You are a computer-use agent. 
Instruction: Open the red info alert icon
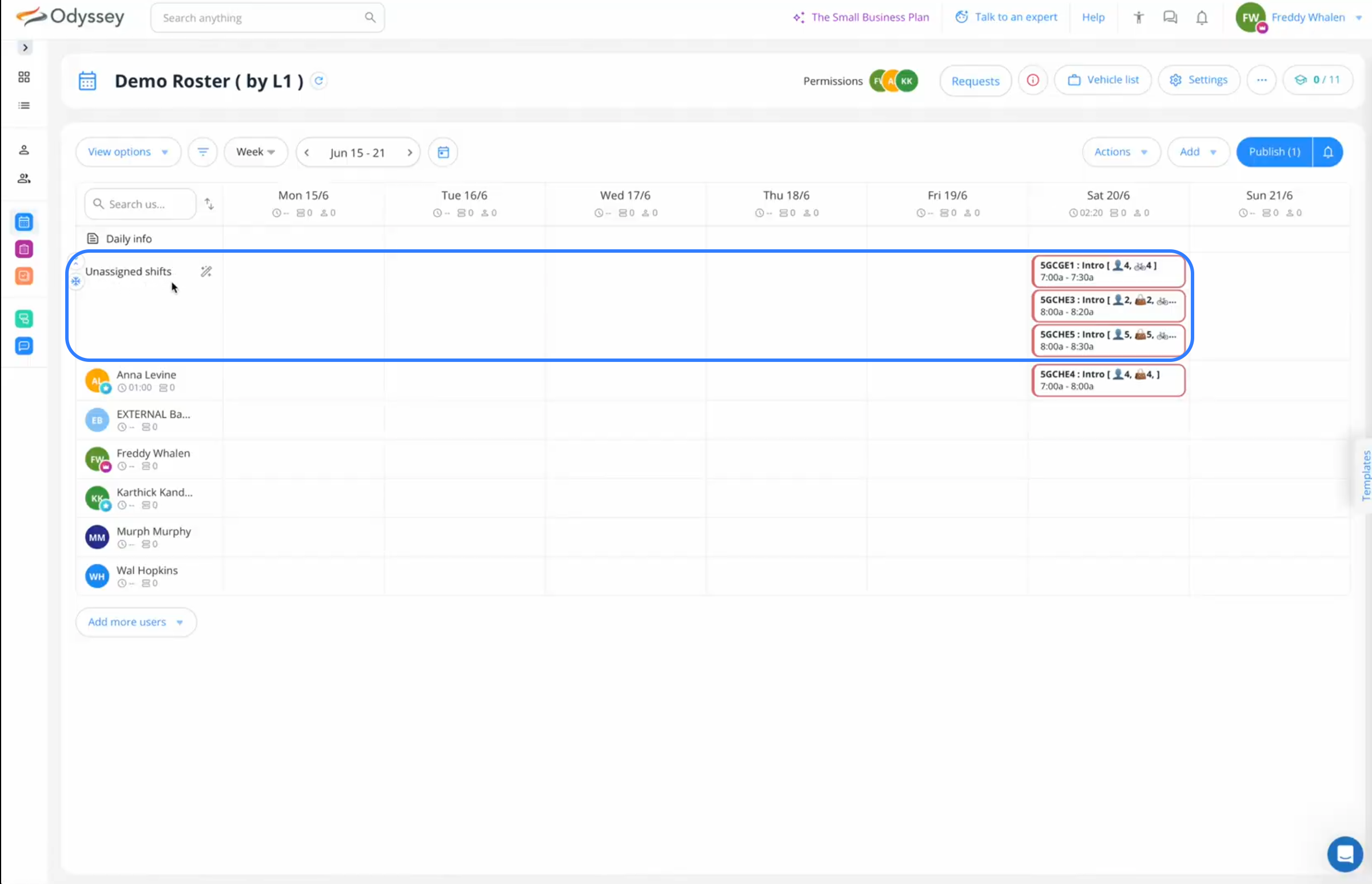click(x=1032, y=81)
